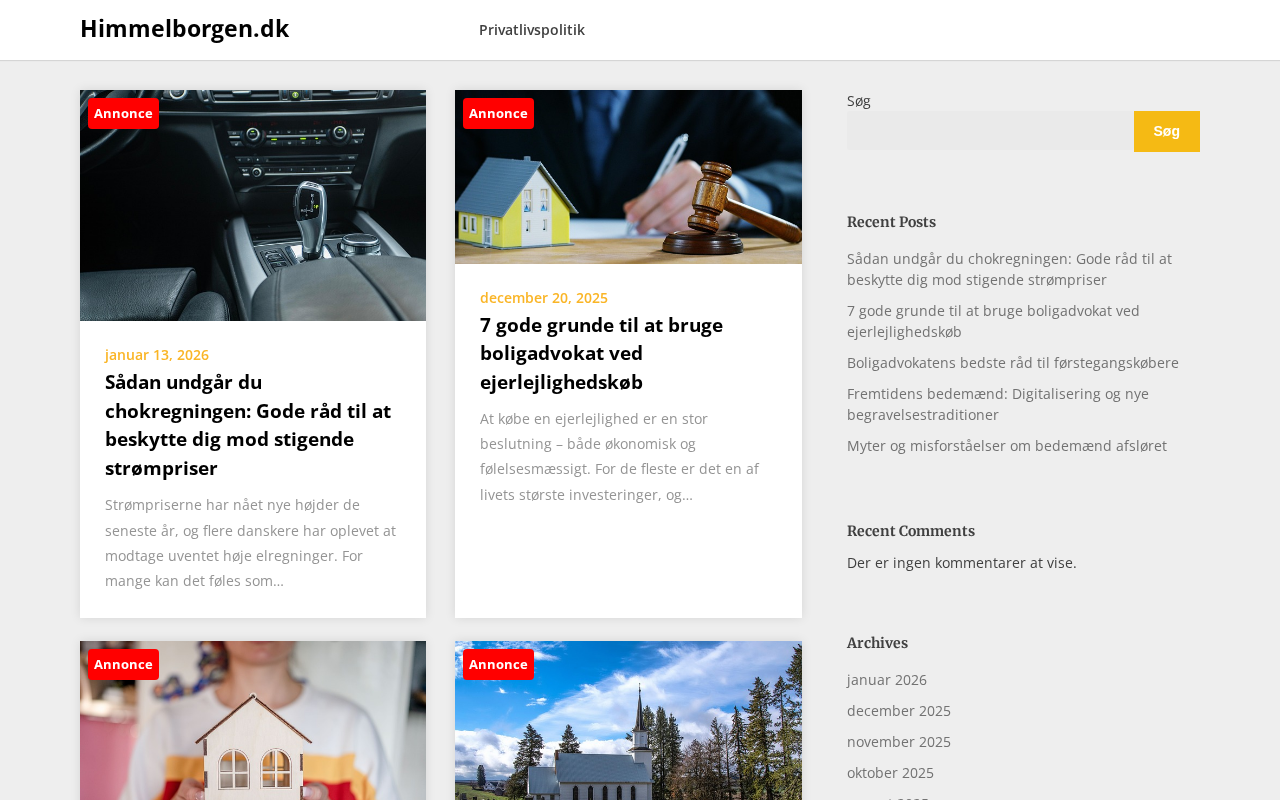Open recent post Boligadvokatens bedste råd til førstegangskøbere
Viewport: 1280px width, 800px height.
pos(1013,363)
